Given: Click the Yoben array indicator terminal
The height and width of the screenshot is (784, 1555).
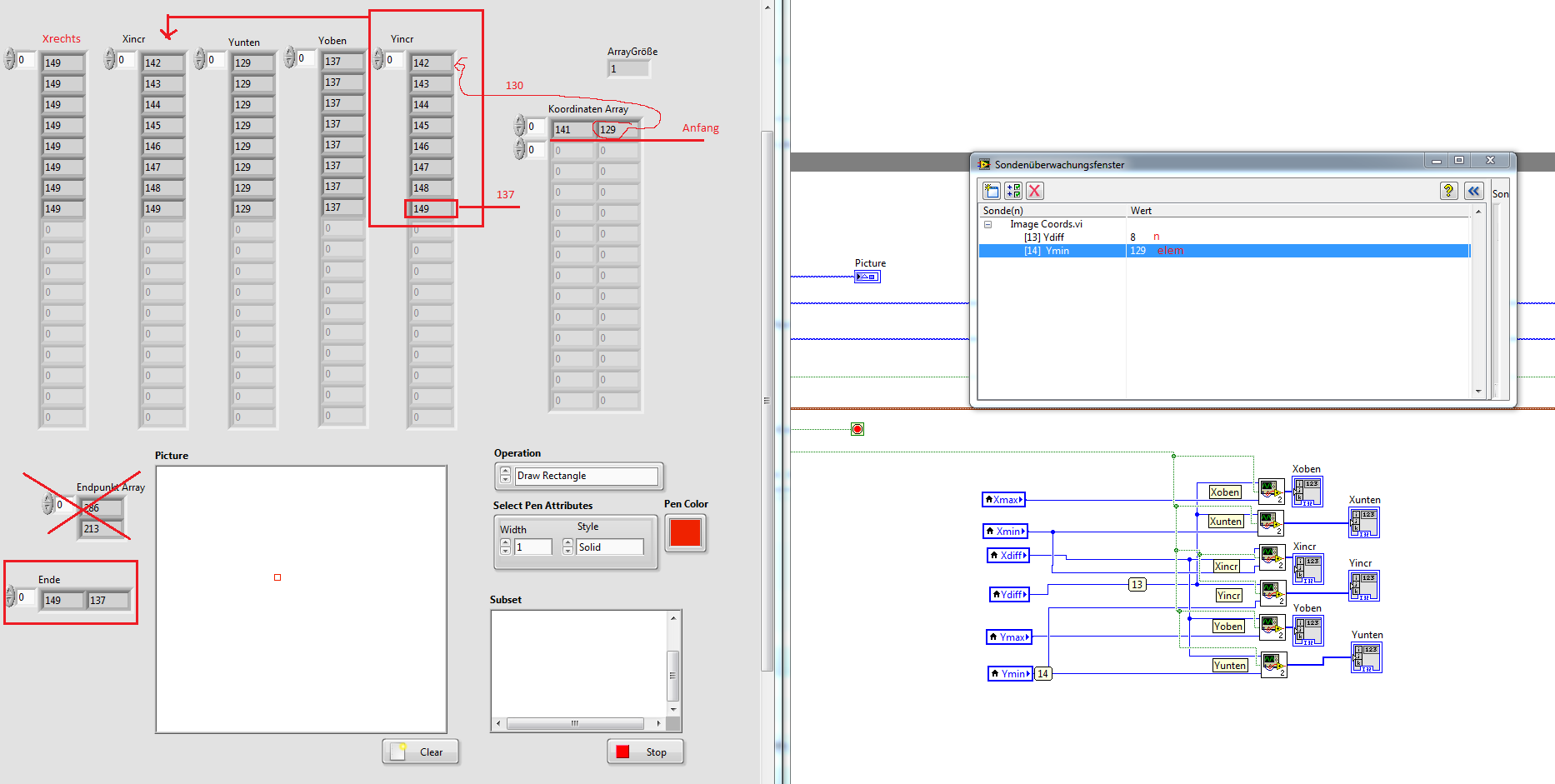Looking at the screenshot, I should click(x=1307, y=631).
